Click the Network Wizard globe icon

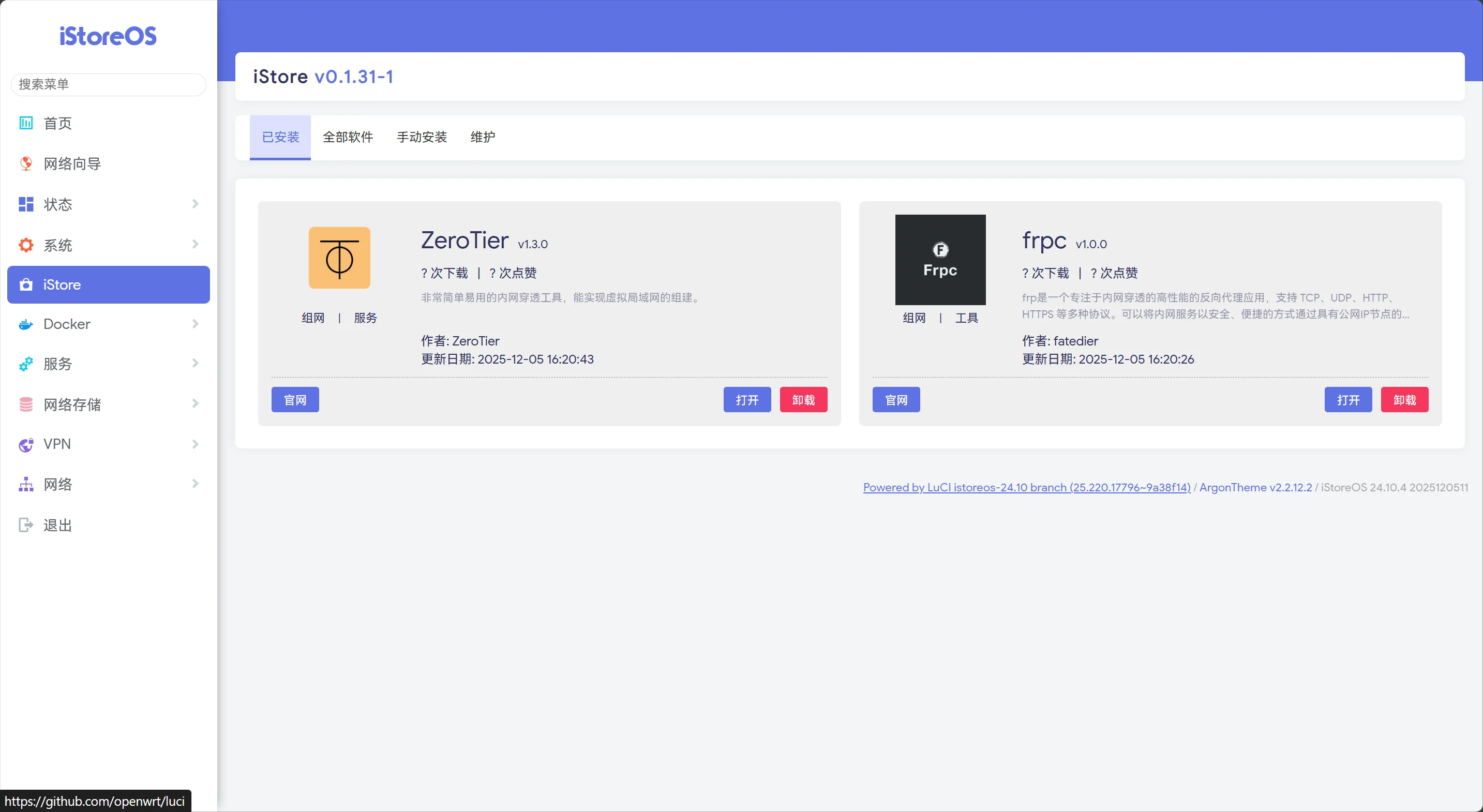pyautogui.click(x=26, y=164)
